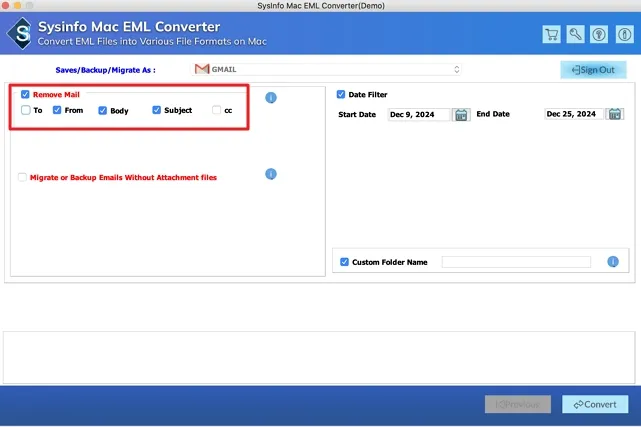
Task: Open the Start Date calendar picker
Action: (461, 115)
